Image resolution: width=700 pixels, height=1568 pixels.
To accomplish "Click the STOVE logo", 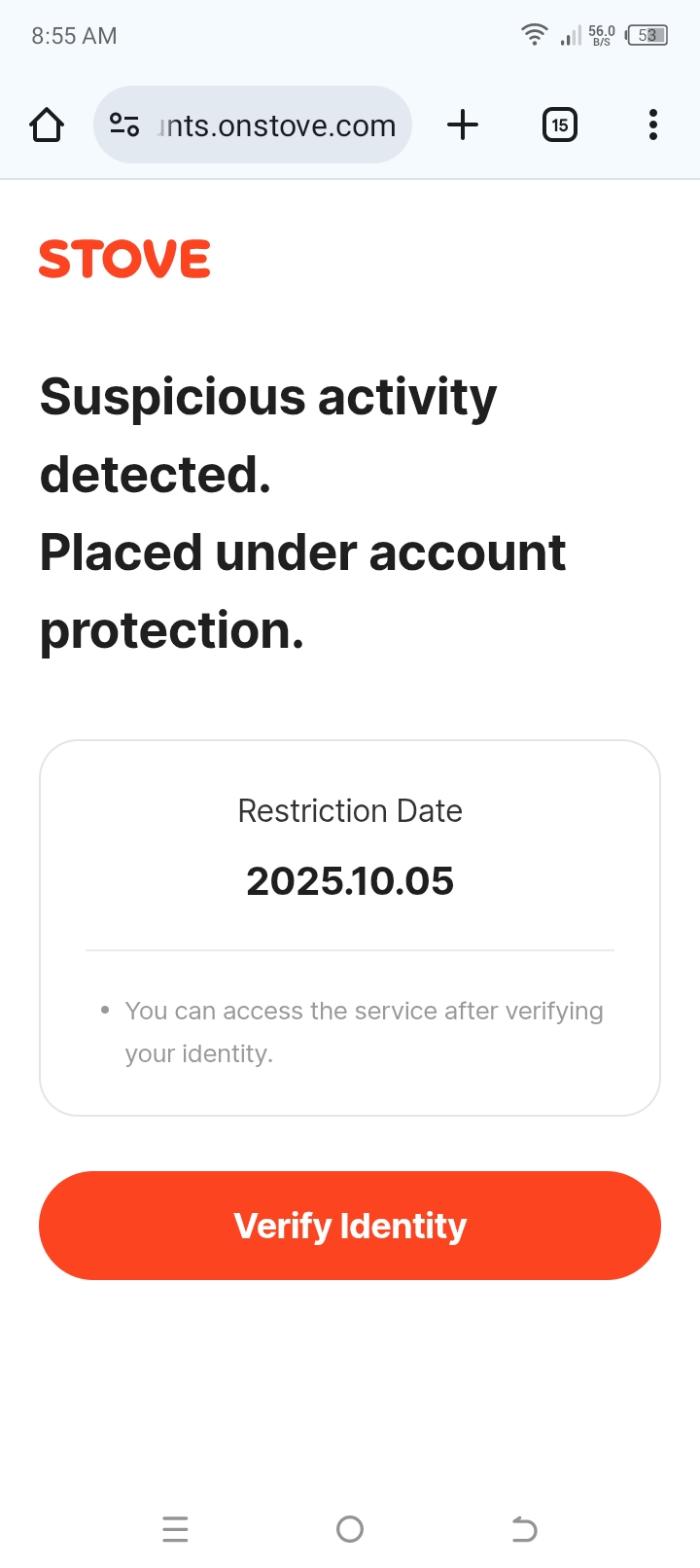I will [124, 260].
